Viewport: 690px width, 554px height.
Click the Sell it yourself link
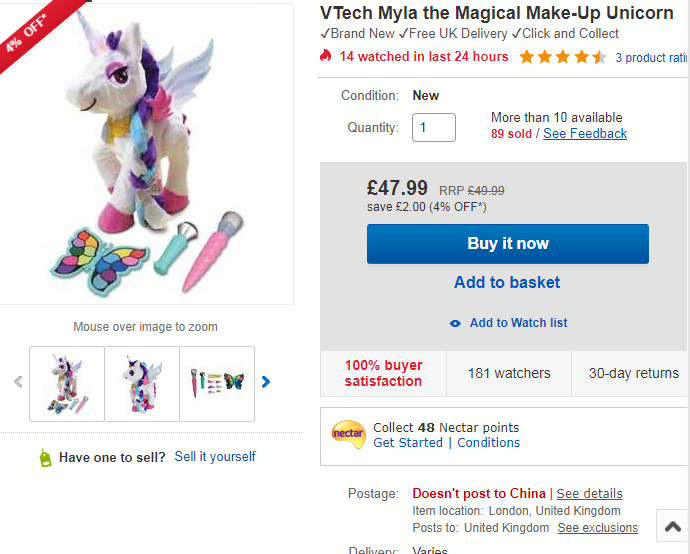(x=215, y=457)
